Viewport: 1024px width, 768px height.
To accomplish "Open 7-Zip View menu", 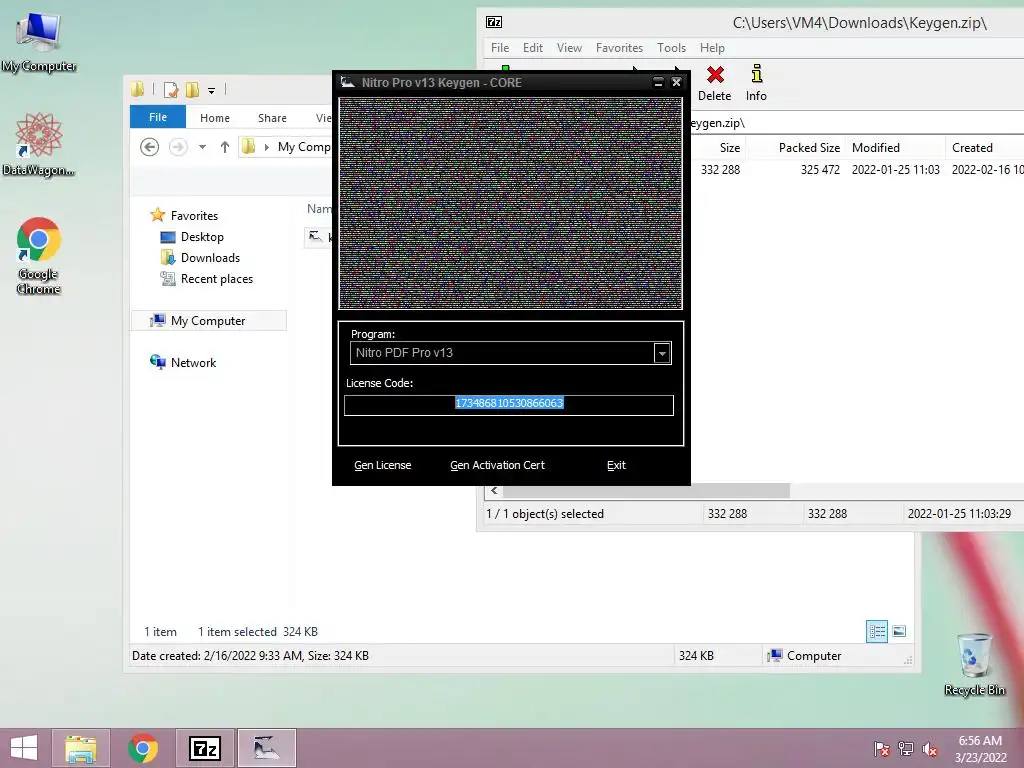I will (569, 48).
